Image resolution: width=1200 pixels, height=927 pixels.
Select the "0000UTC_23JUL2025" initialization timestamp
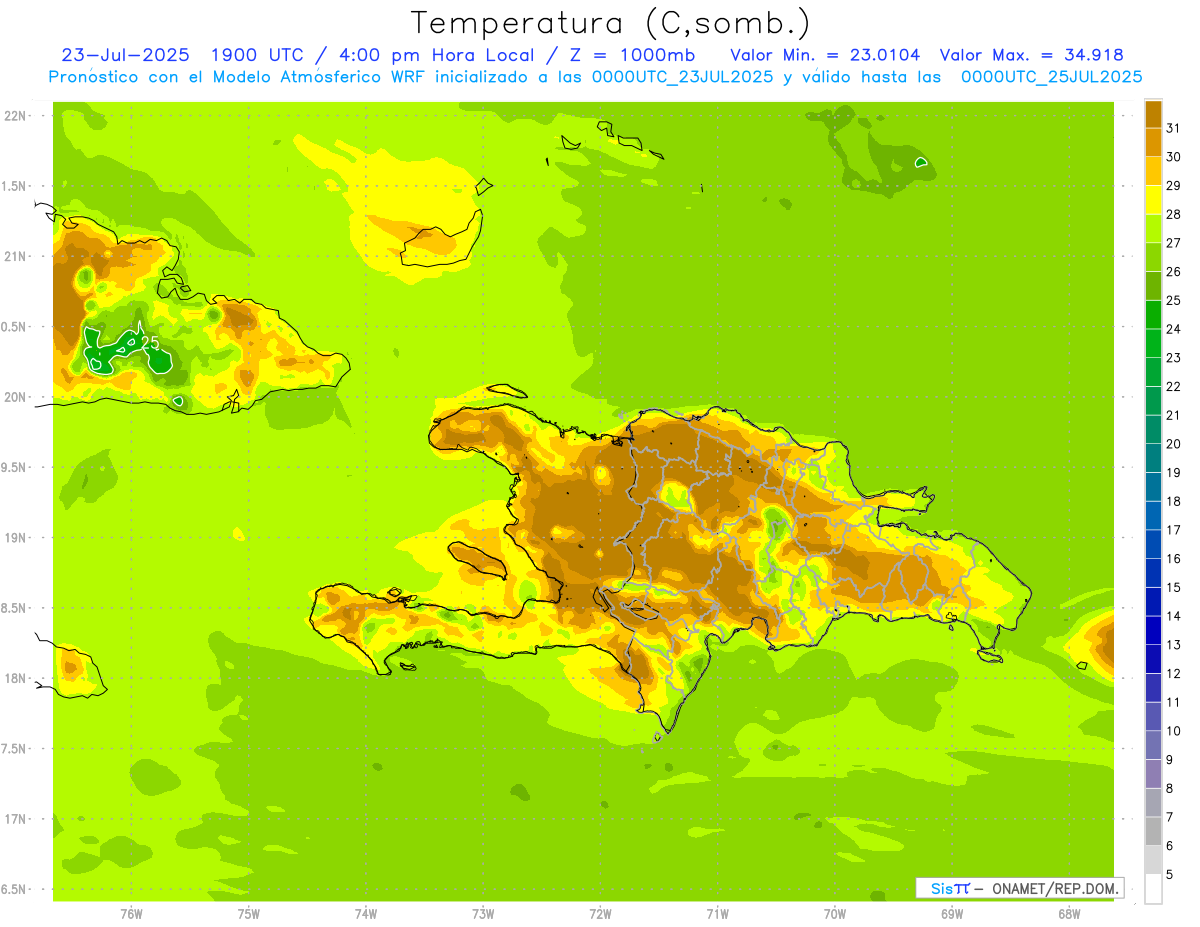(x=682, y=77)
